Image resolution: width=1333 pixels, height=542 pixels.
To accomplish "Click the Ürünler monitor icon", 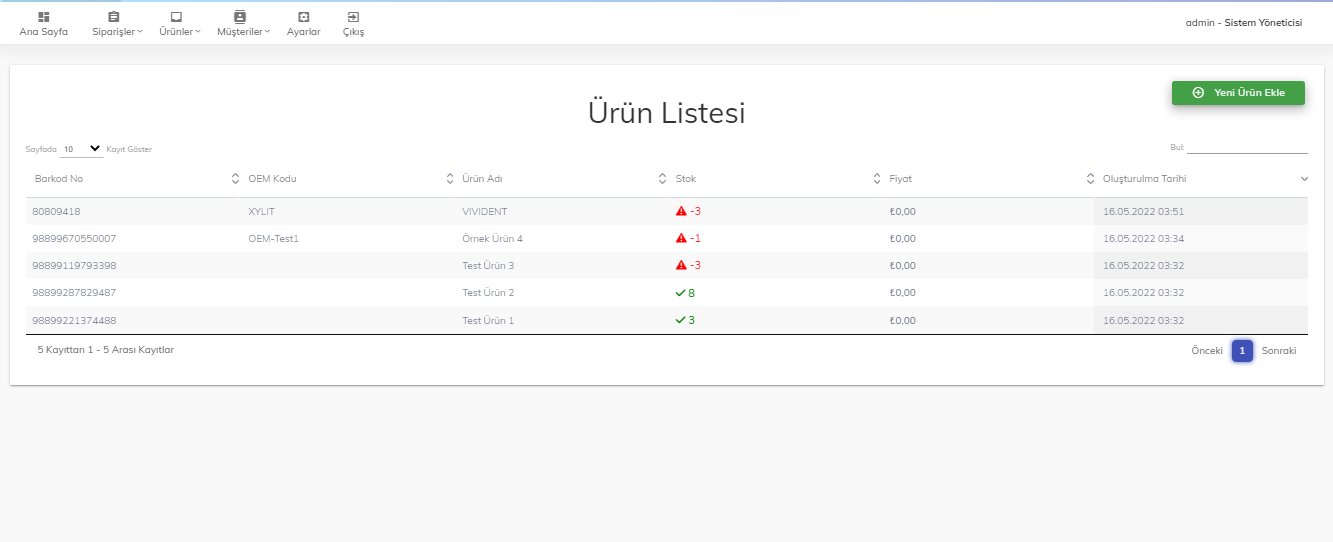I will [x=176, y=17].
